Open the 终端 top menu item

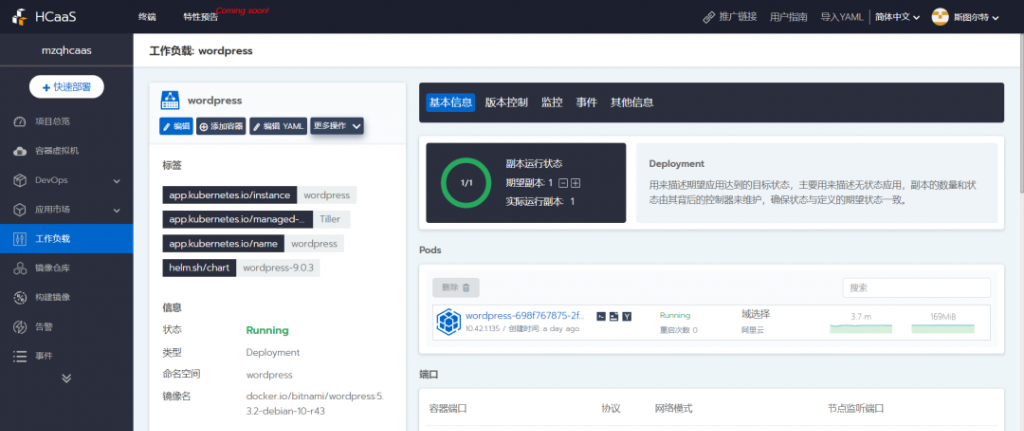147,17
